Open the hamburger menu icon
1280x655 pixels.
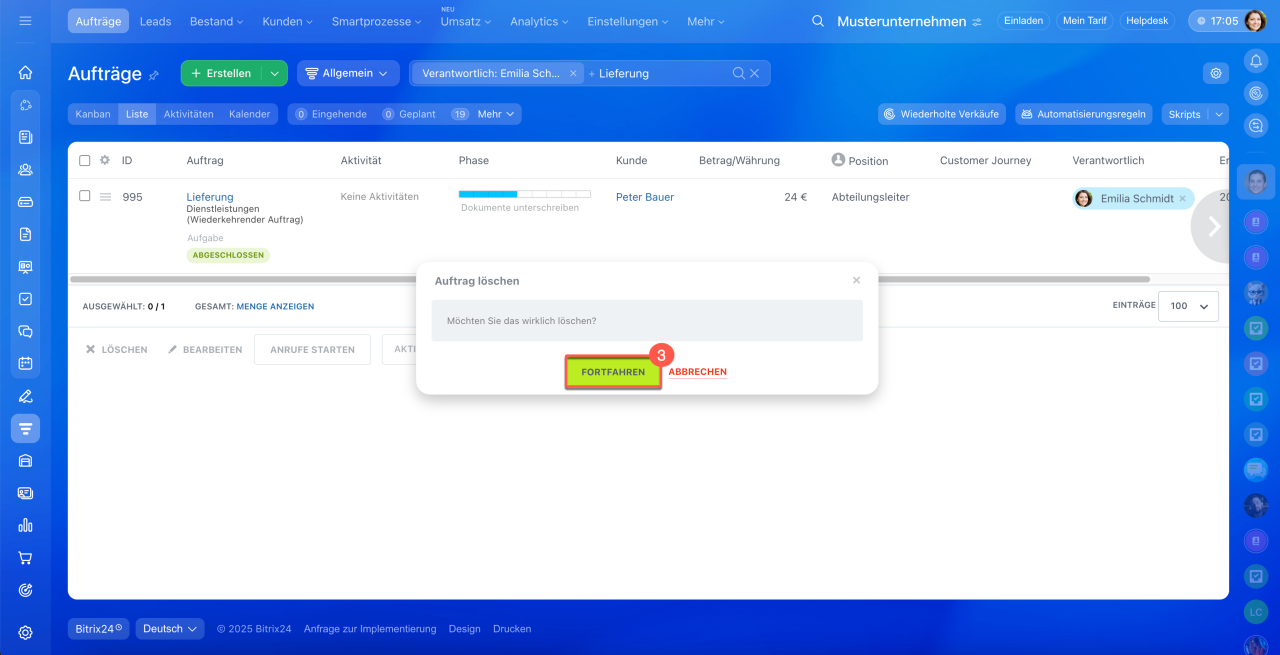point(26,21)
